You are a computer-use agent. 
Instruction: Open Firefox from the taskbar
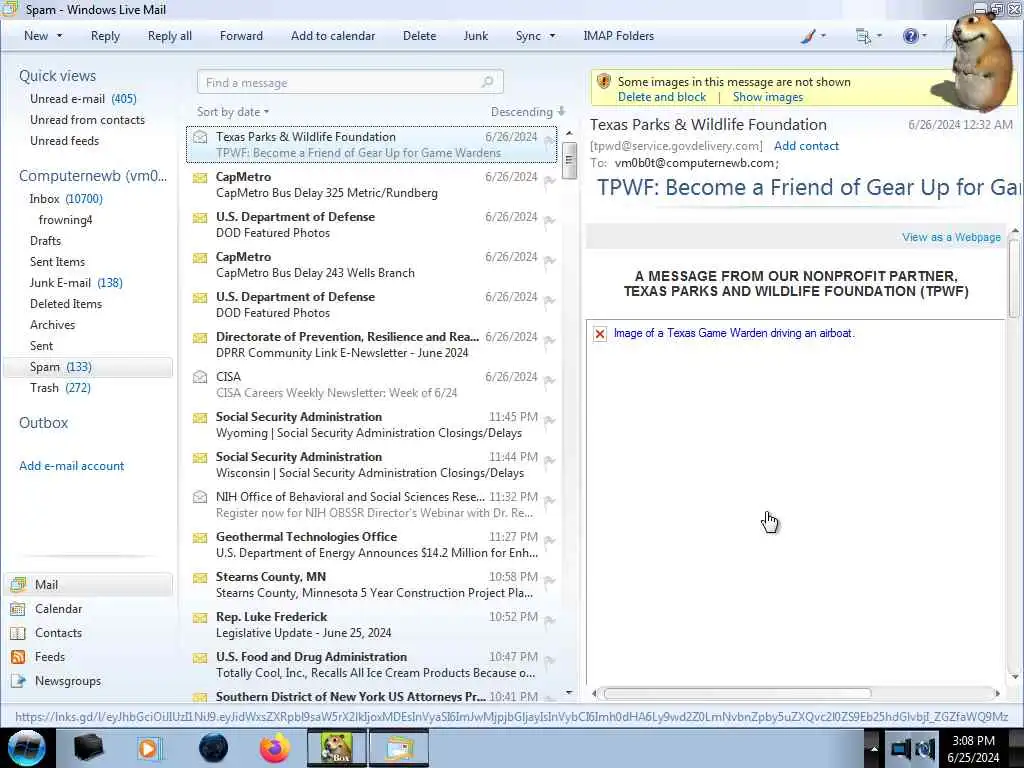275,748
